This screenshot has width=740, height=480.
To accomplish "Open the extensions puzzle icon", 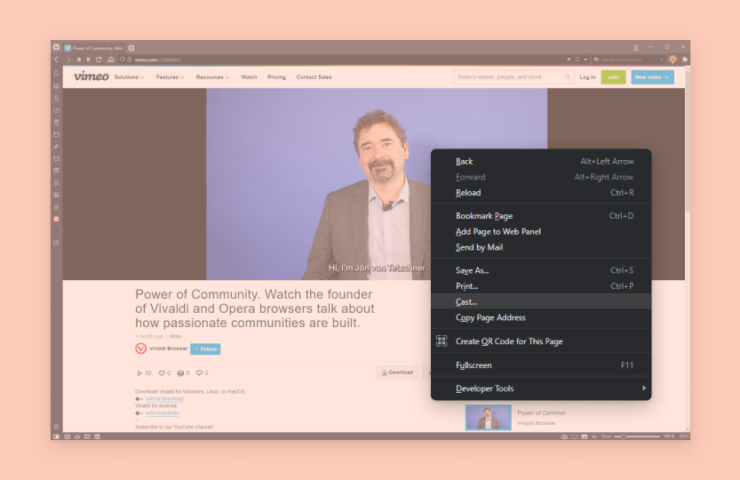I will pyautogui.click(x=685, y=59).
